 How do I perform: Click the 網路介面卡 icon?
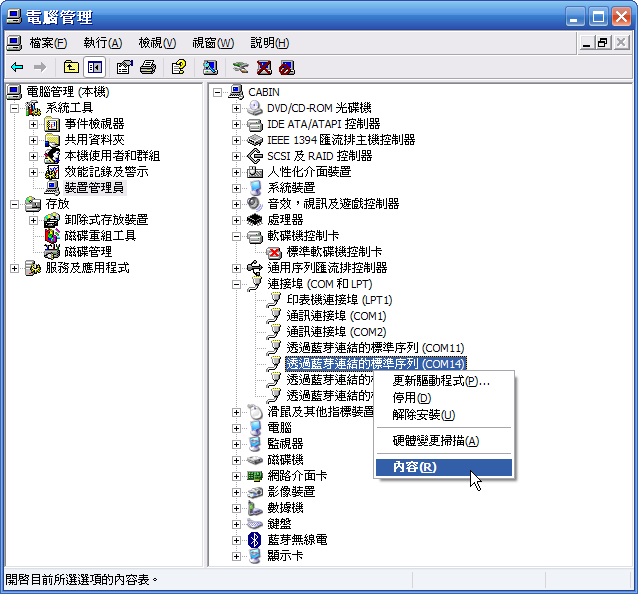click(255, 476)
